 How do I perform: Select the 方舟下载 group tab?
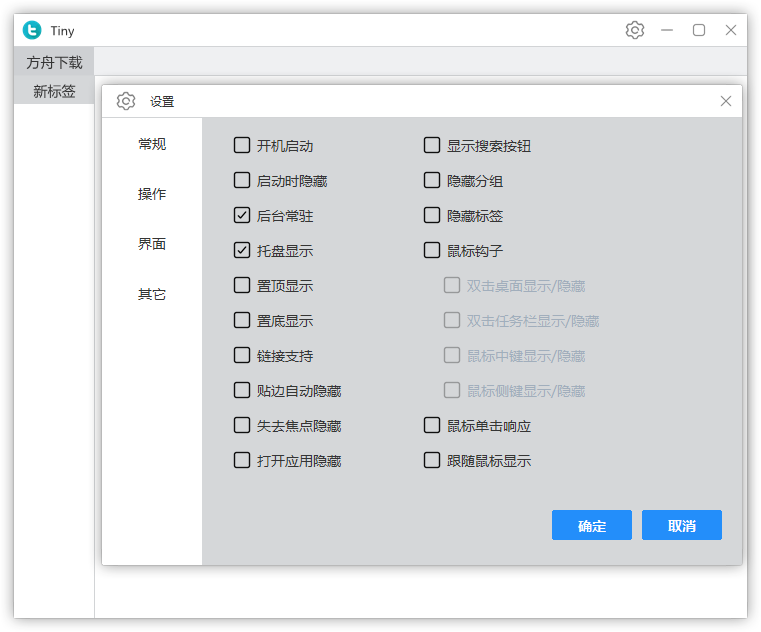(54, 62)
